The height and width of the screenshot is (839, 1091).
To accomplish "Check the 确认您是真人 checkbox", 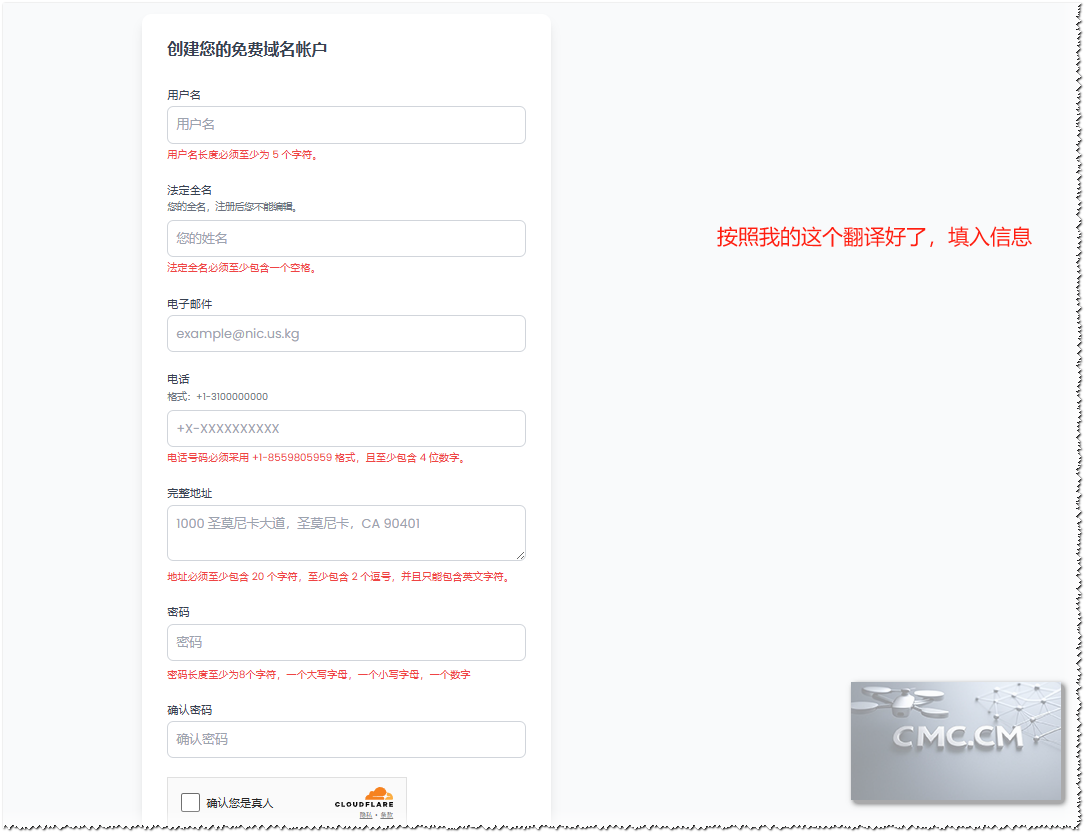I will (190, 802).
